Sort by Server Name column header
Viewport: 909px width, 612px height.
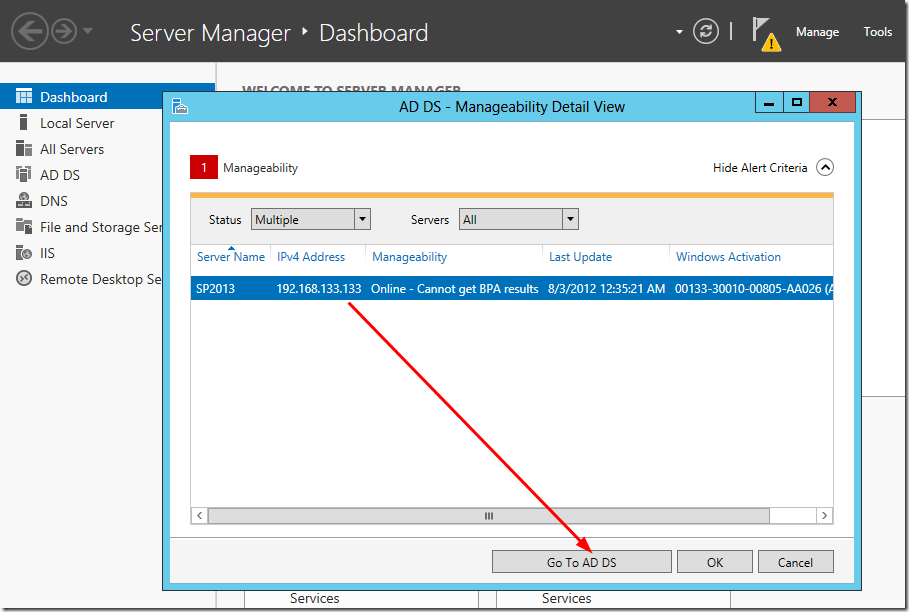click(x=231, y=257)
